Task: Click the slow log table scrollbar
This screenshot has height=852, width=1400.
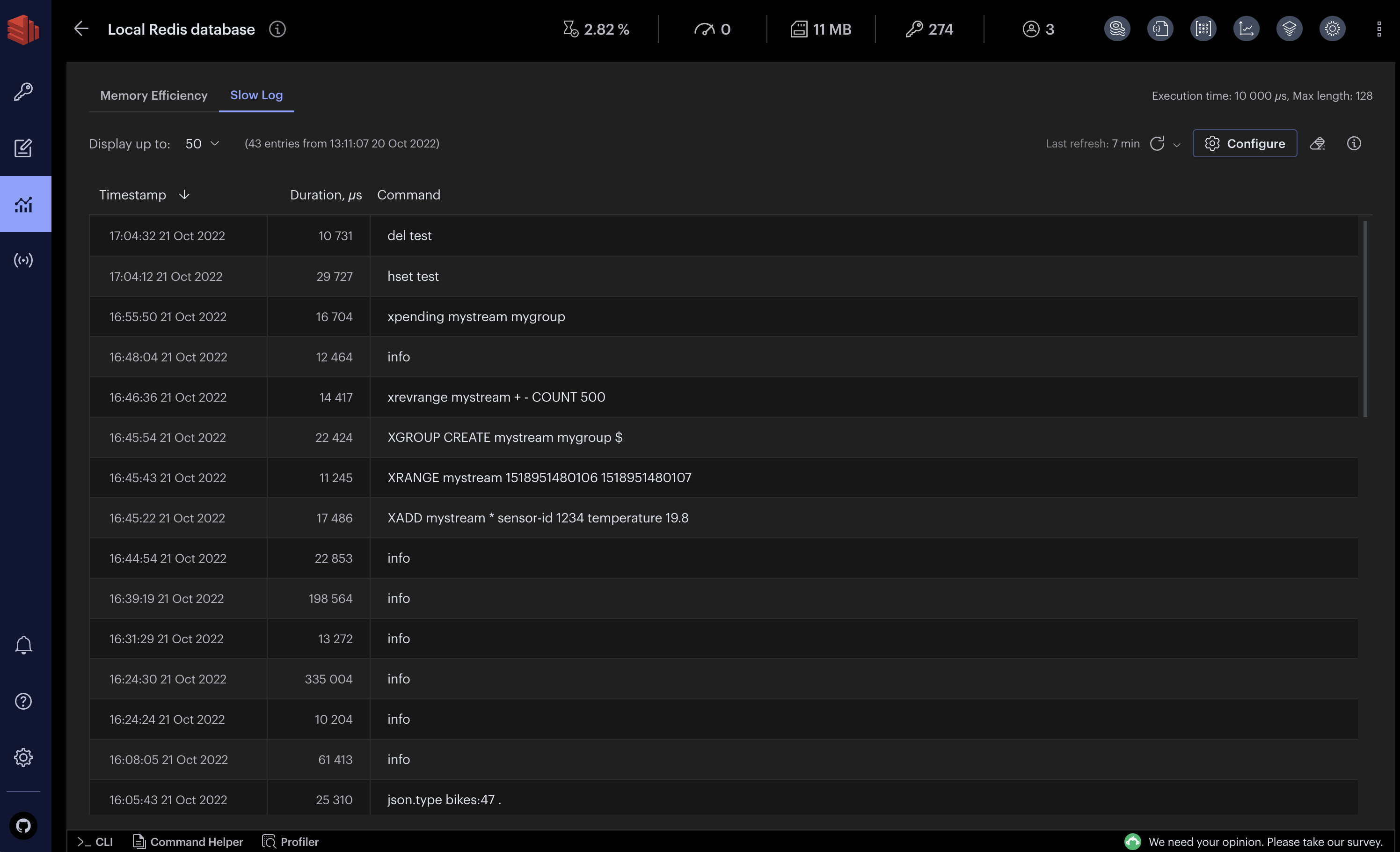Action: tap(1365, 318)
